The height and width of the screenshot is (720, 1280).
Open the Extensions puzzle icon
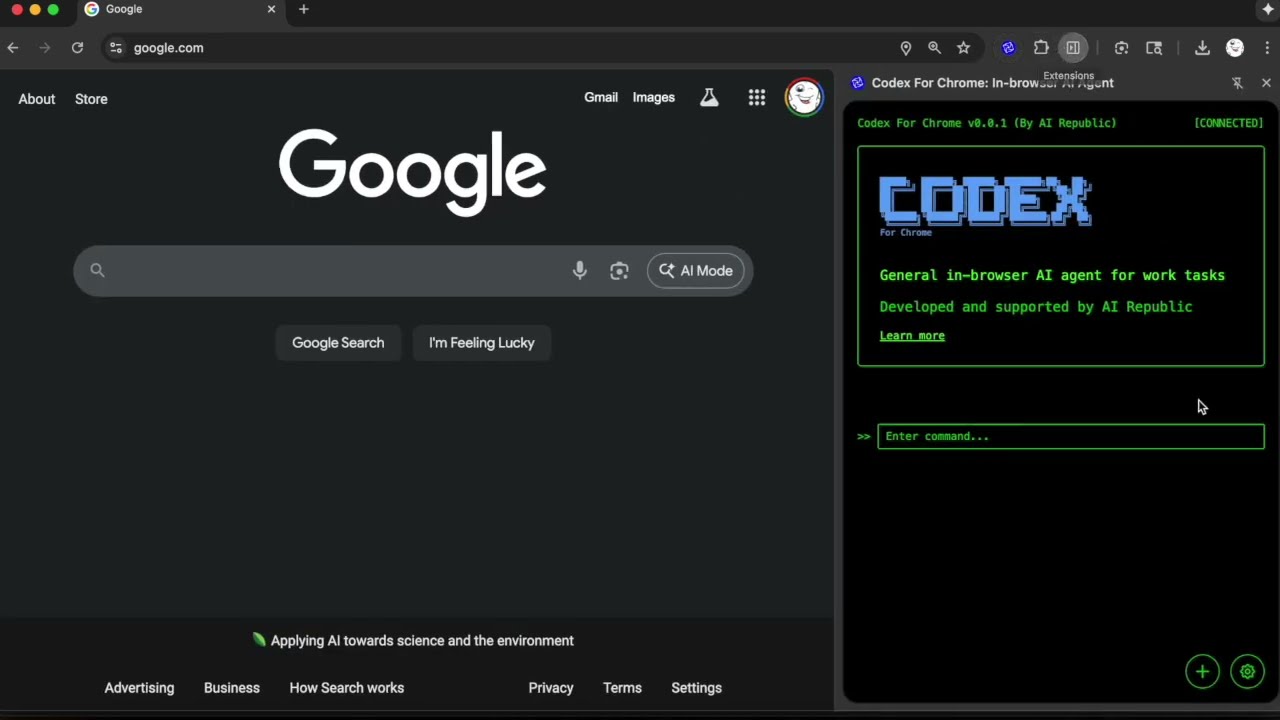[x=1041, y=48]
